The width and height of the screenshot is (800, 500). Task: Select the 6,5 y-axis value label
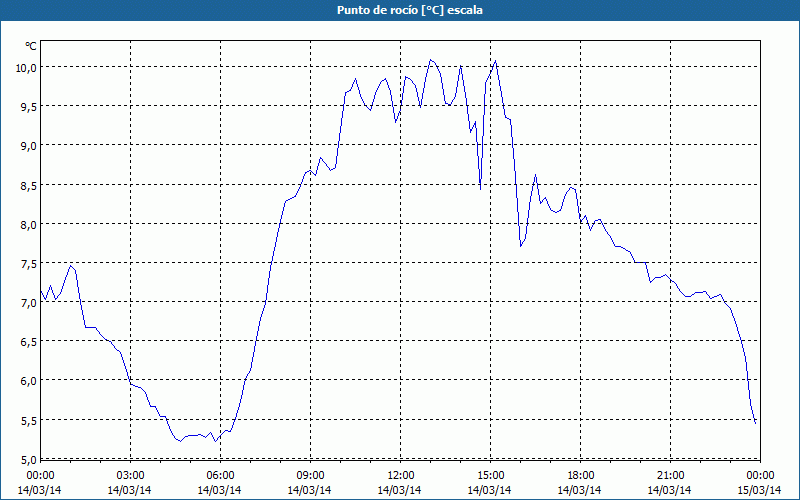click(28, 342)
